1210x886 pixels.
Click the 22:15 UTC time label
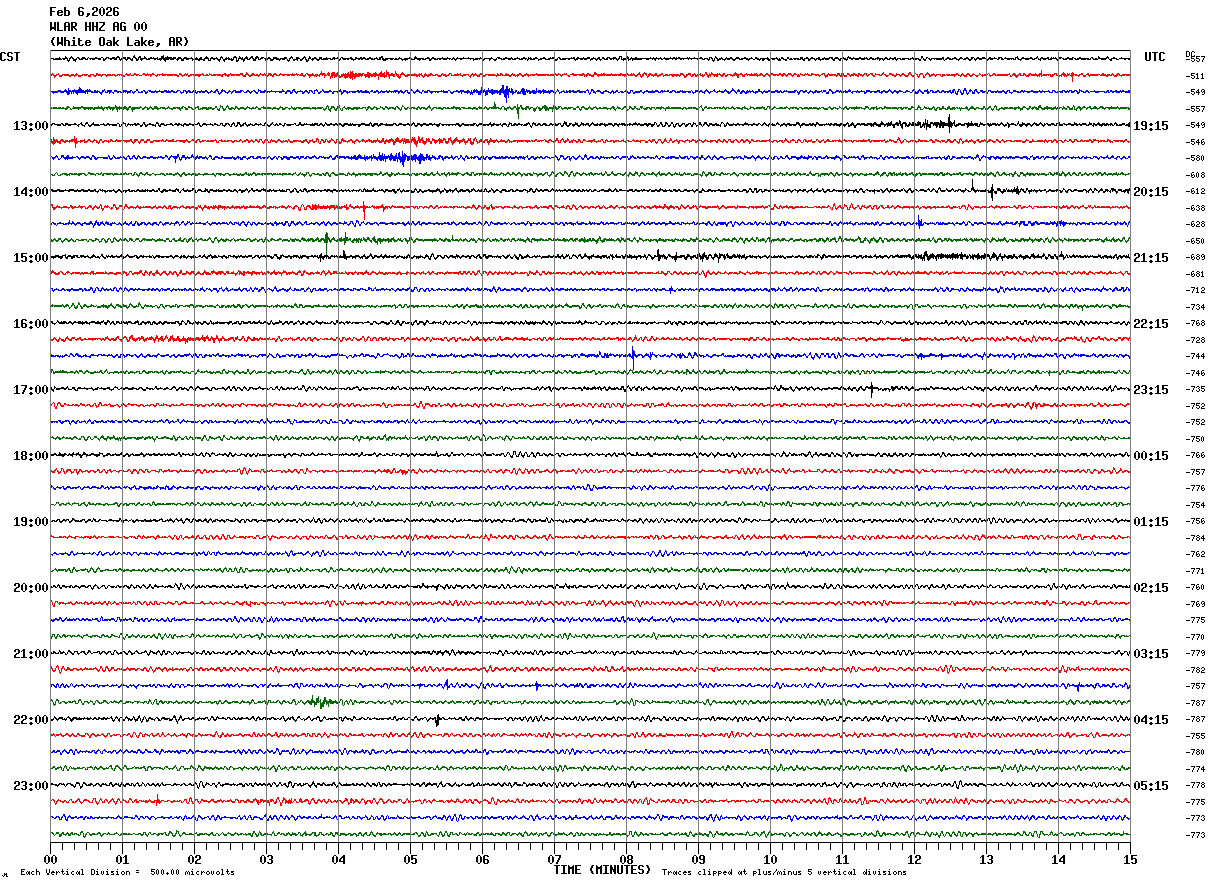1151,324
